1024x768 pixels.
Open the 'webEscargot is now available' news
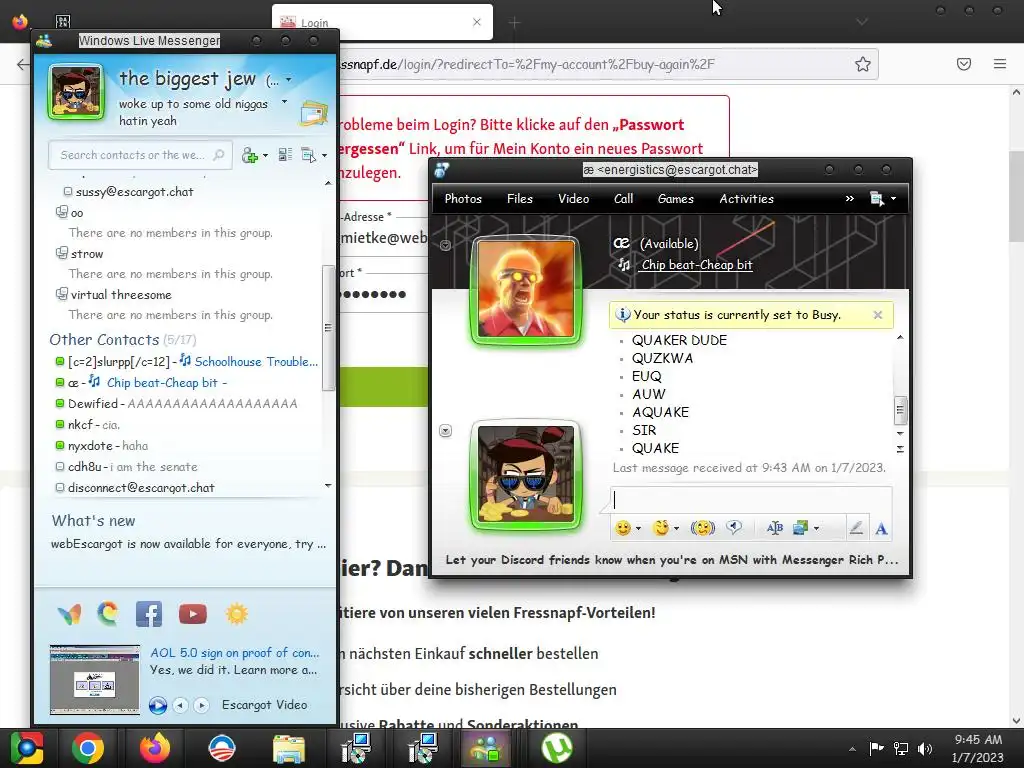pos(188,544)
